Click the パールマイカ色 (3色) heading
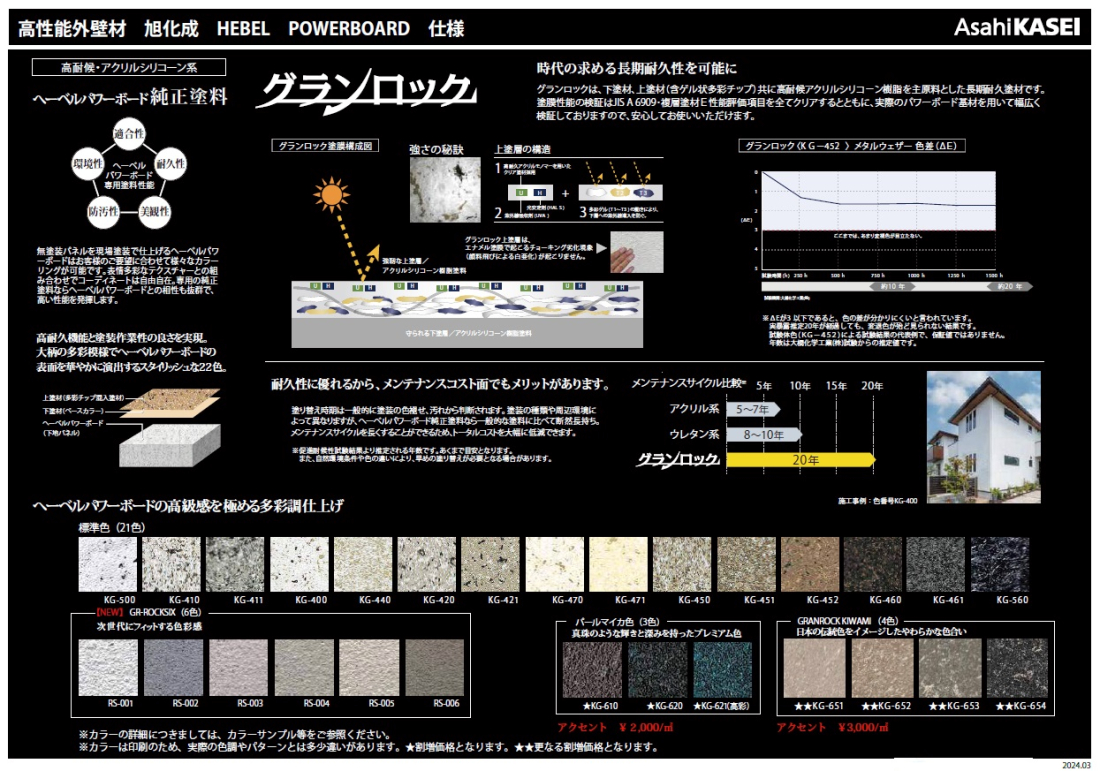 [617, 622]
